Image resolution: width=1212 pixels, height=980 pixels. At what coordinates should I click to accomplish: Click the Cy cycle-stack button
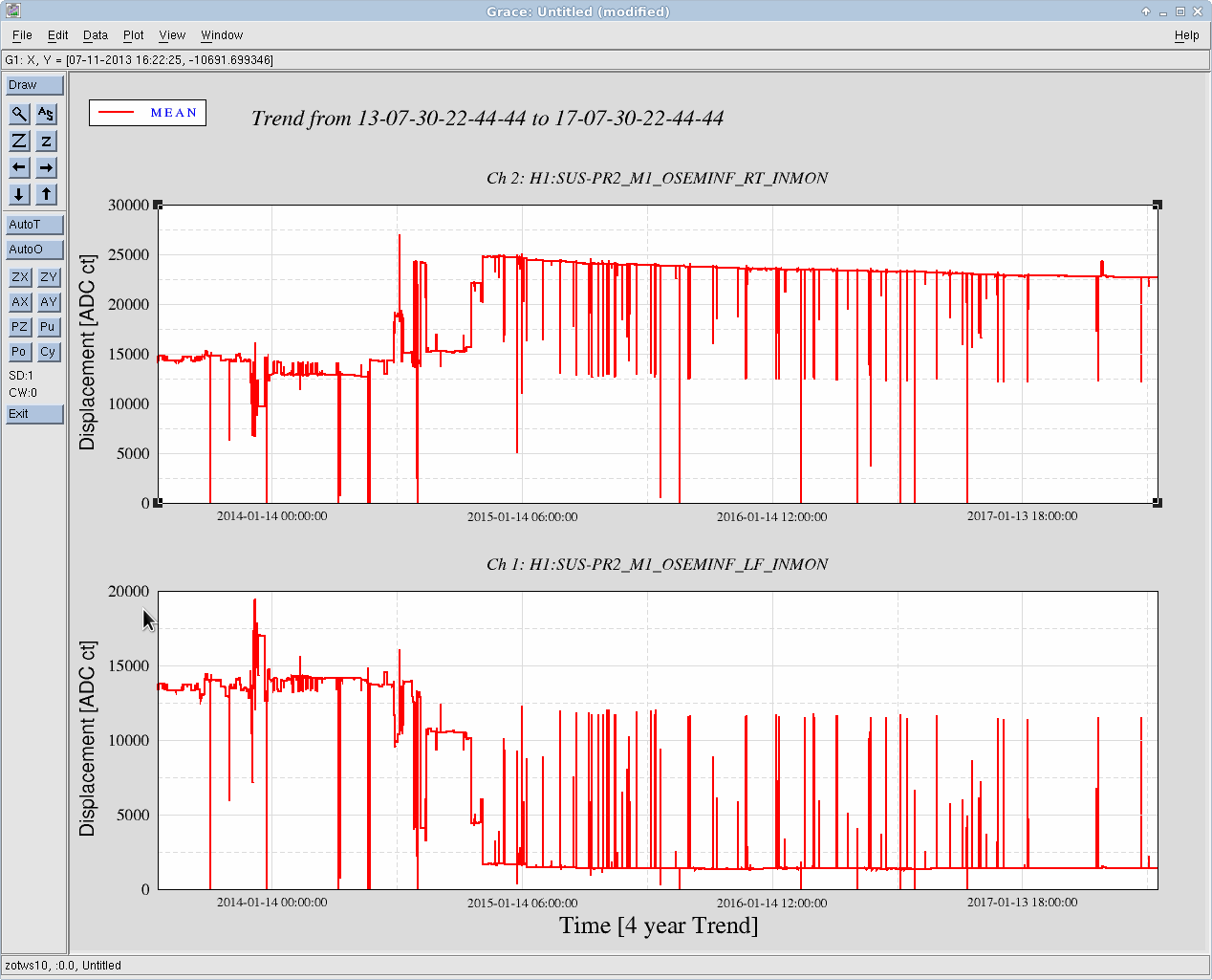48,352
